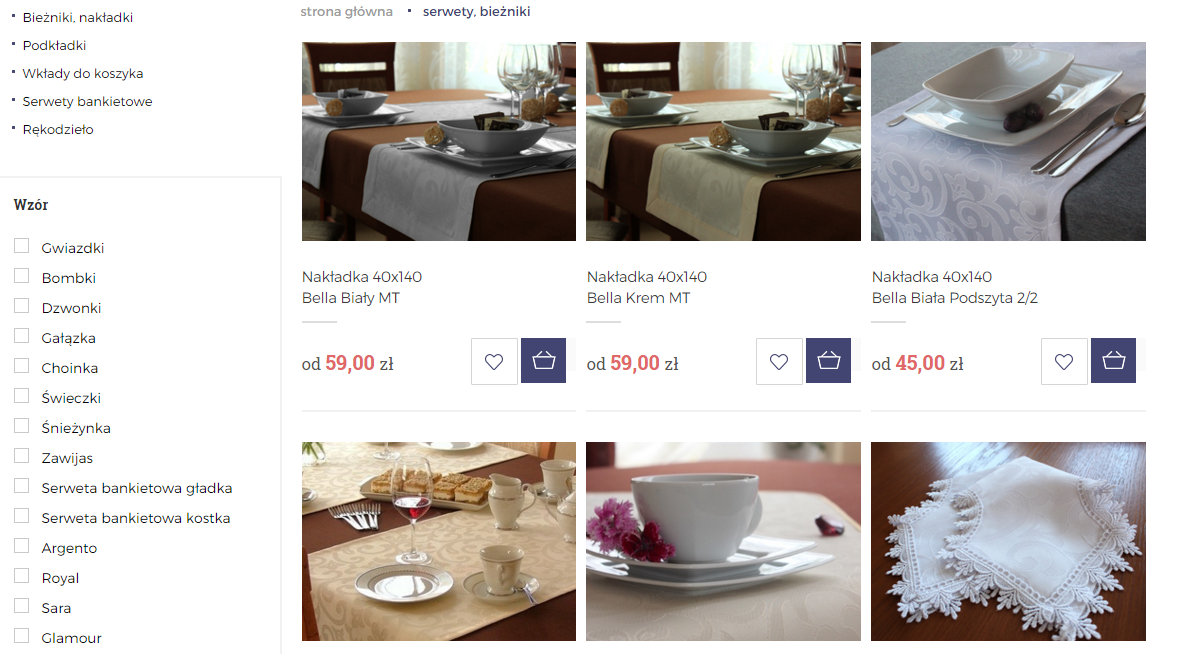Open Bieżniki, nakładki category
Image resolution: width=1186 pixels, height=654 pixels.
tap(78, 17)
